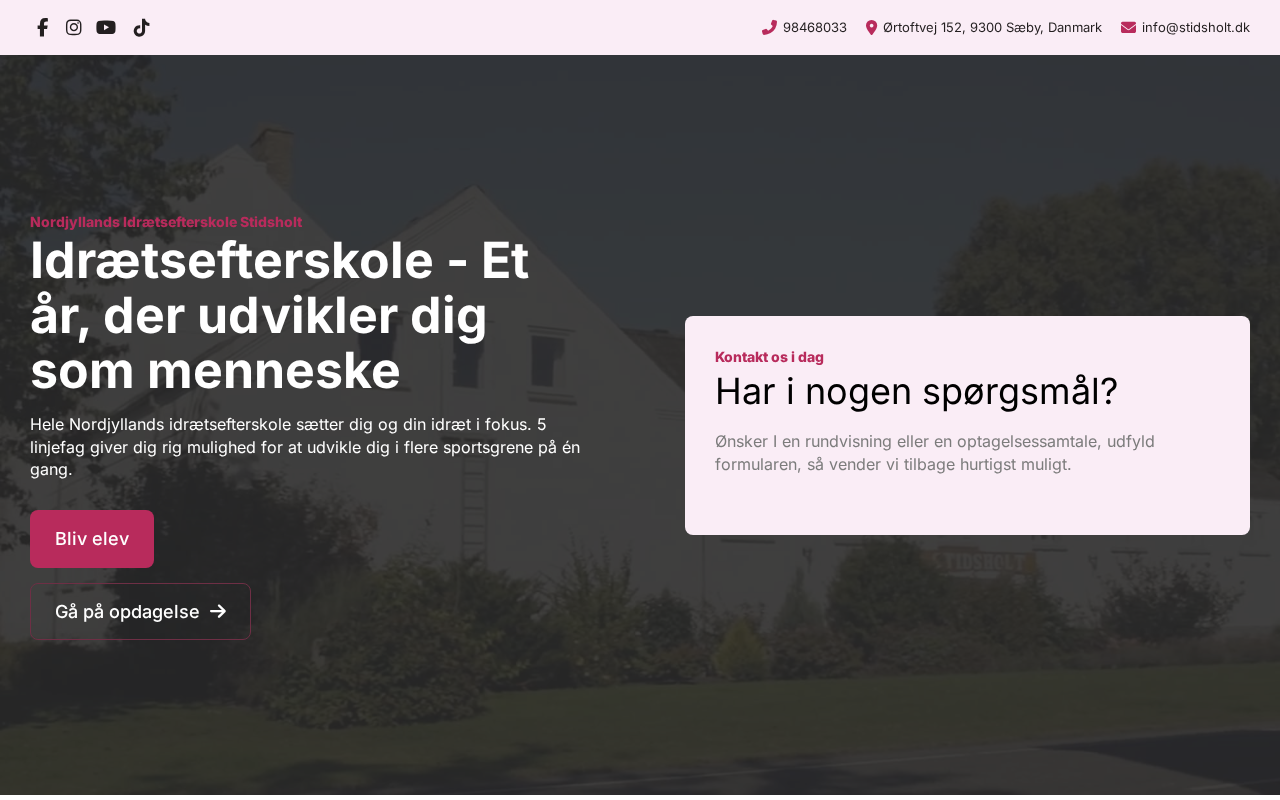Open address Ørtoftvej 152, 9300 Sæby
The image size is (1280, 800).
click(992, 27)
